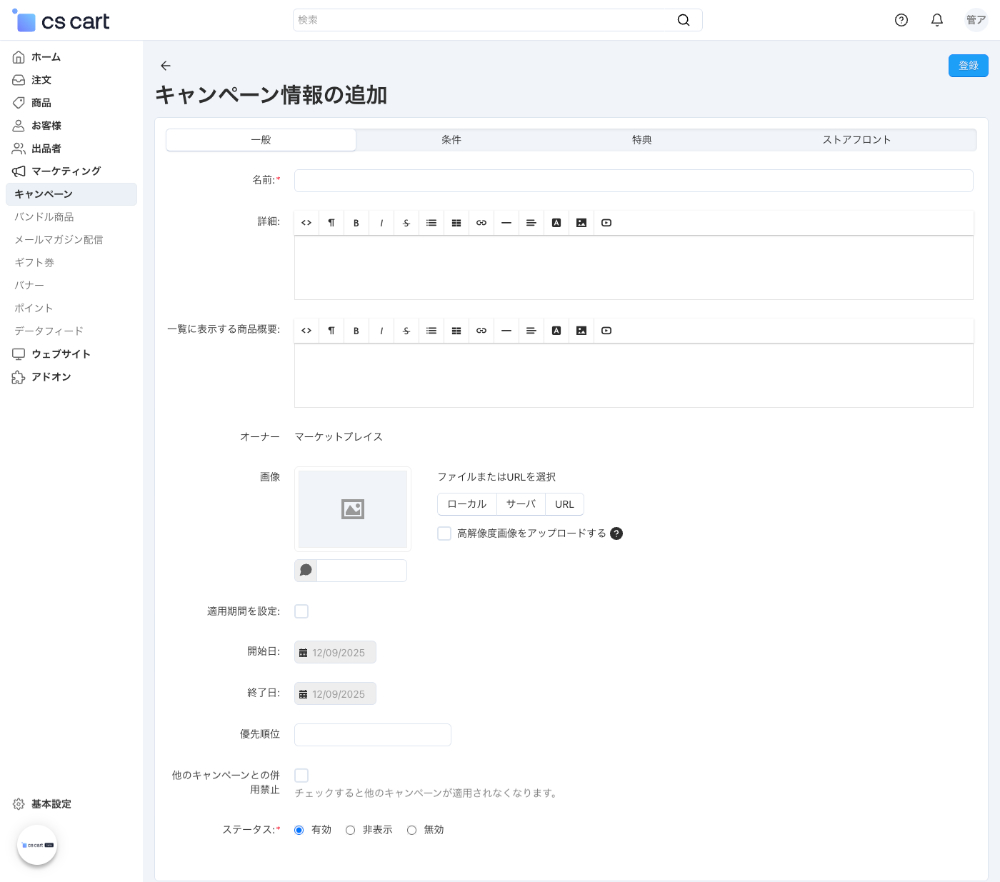Toggle HTML source view in 詳細 editor

[x=306, y=223]
